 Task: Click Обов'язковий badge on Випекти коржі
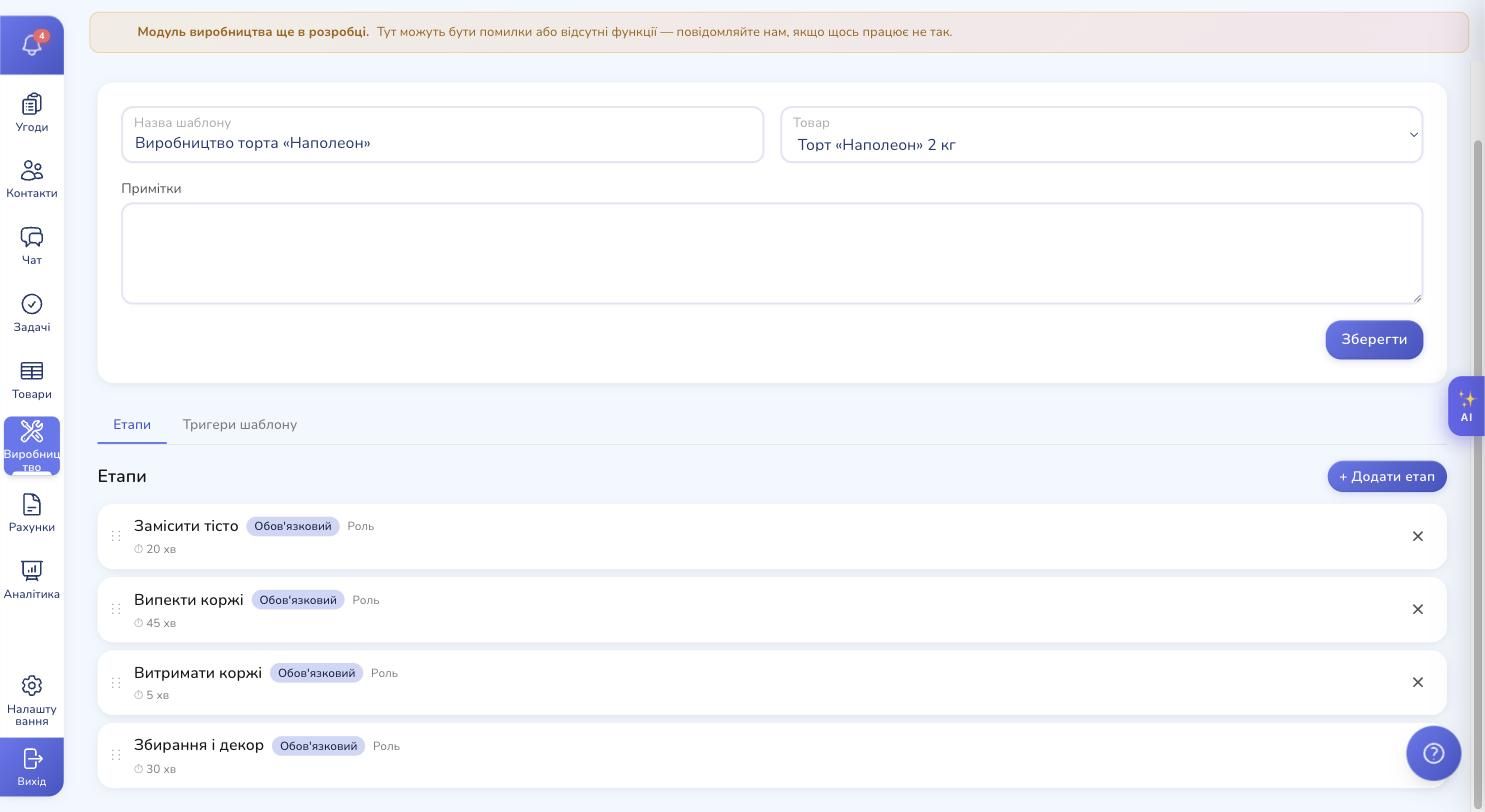coord(298,600)
